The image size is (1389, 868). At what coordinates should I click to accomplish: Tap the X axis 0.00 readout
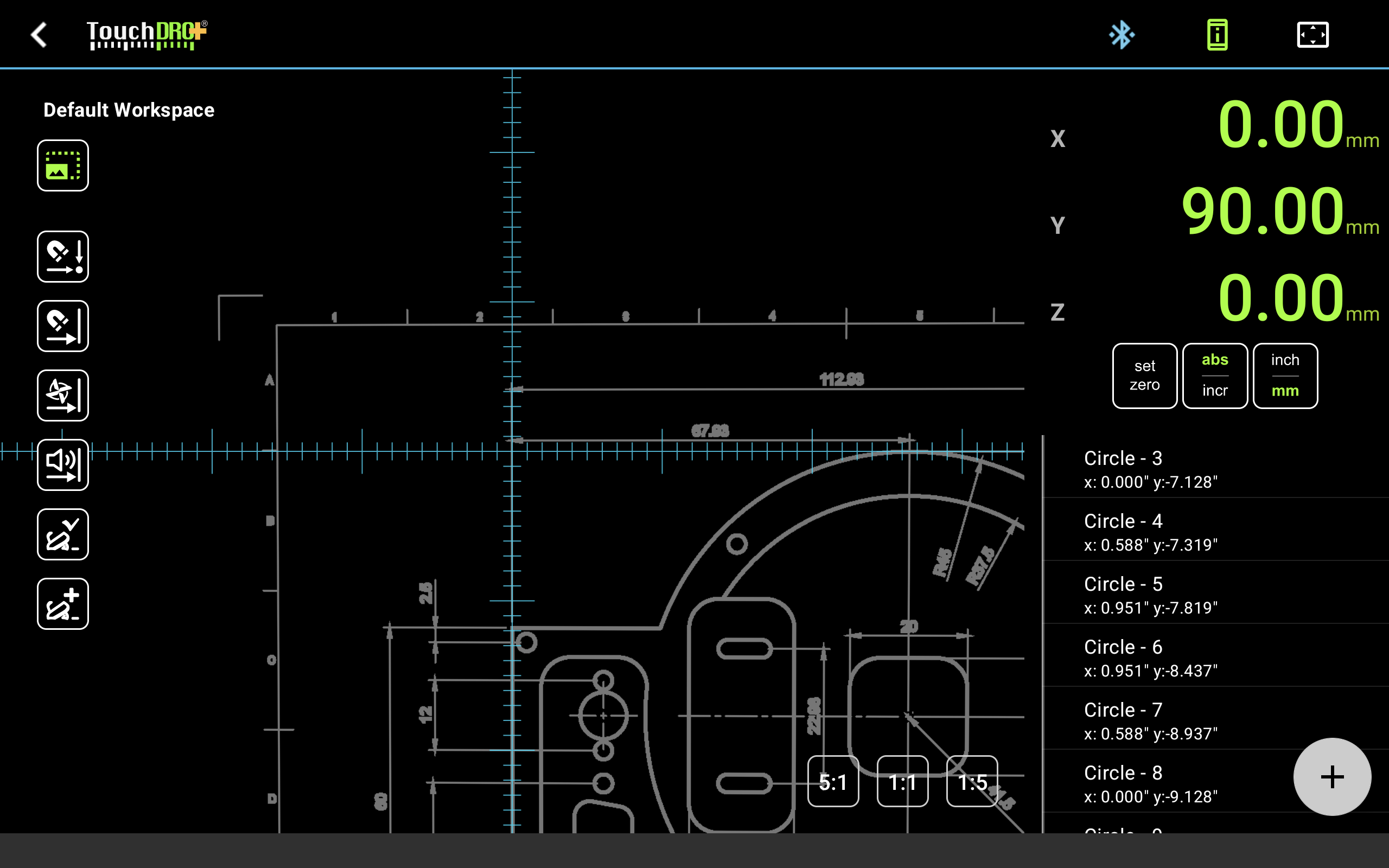[1280, 125]
